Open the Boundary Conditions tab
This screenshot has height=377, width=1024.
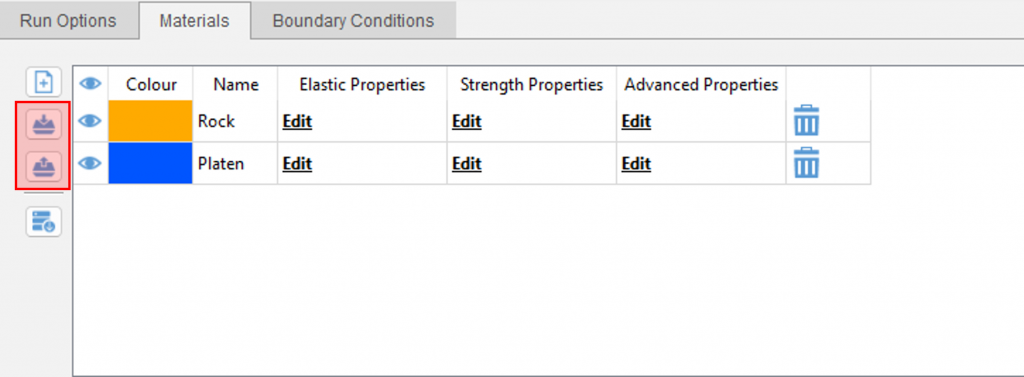353,21
